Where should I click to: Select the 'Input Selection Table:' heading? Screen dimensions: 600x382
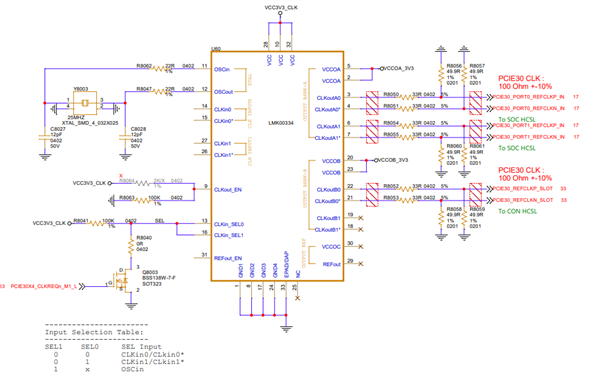(x=94, y=332)
